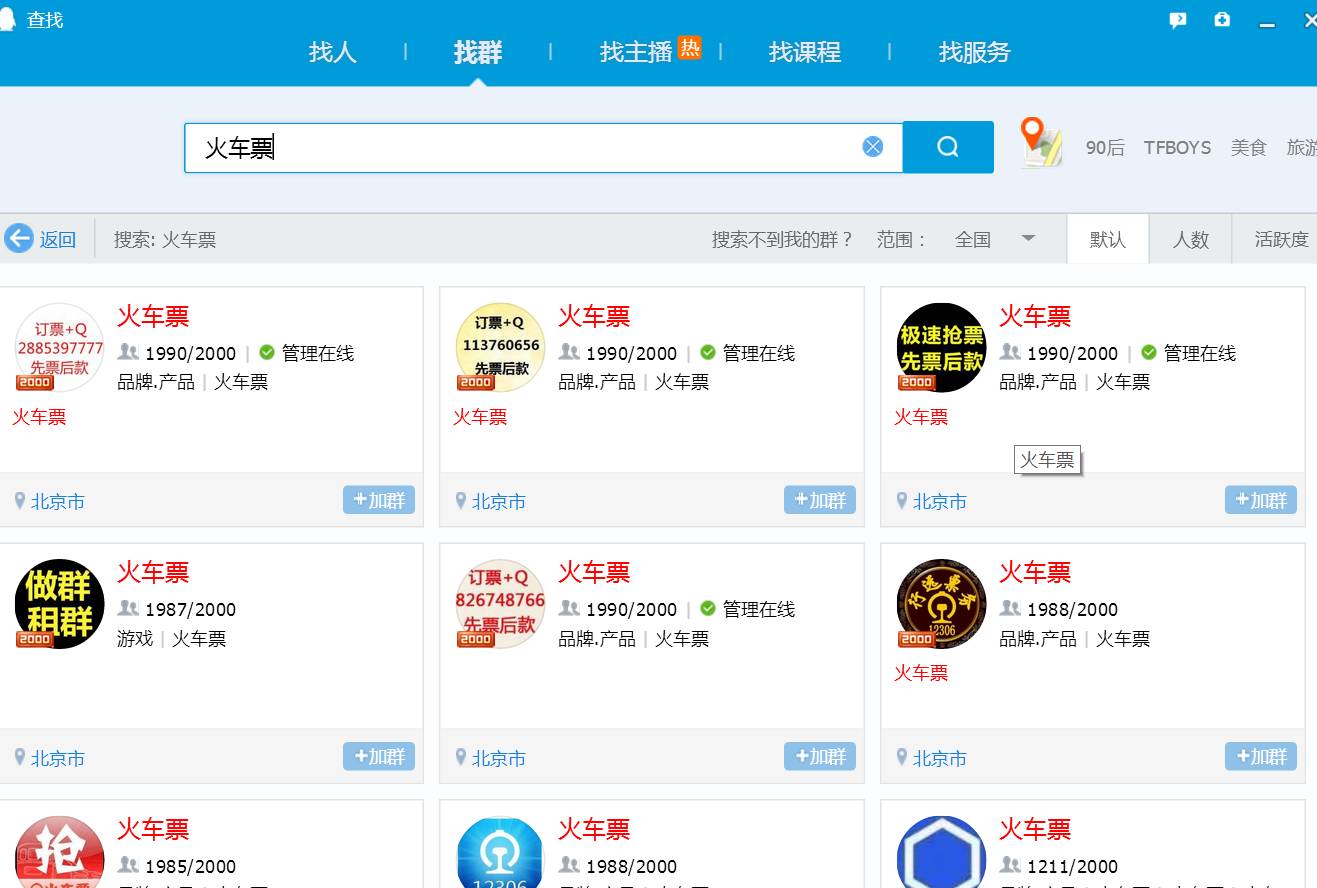Click the QQ penguin logo in the title bar
Image resolution: width=1317 pixels, height=888 pixels.
(8, 19)
